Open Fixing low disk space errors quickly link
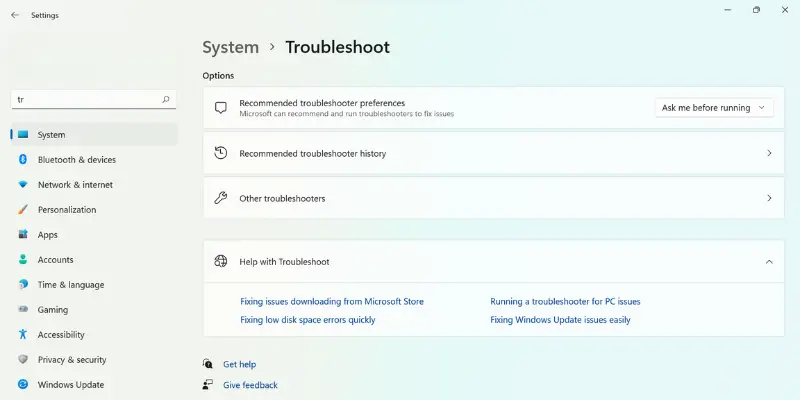Viewport: 800px width, 400px height. tap(308, 320)
